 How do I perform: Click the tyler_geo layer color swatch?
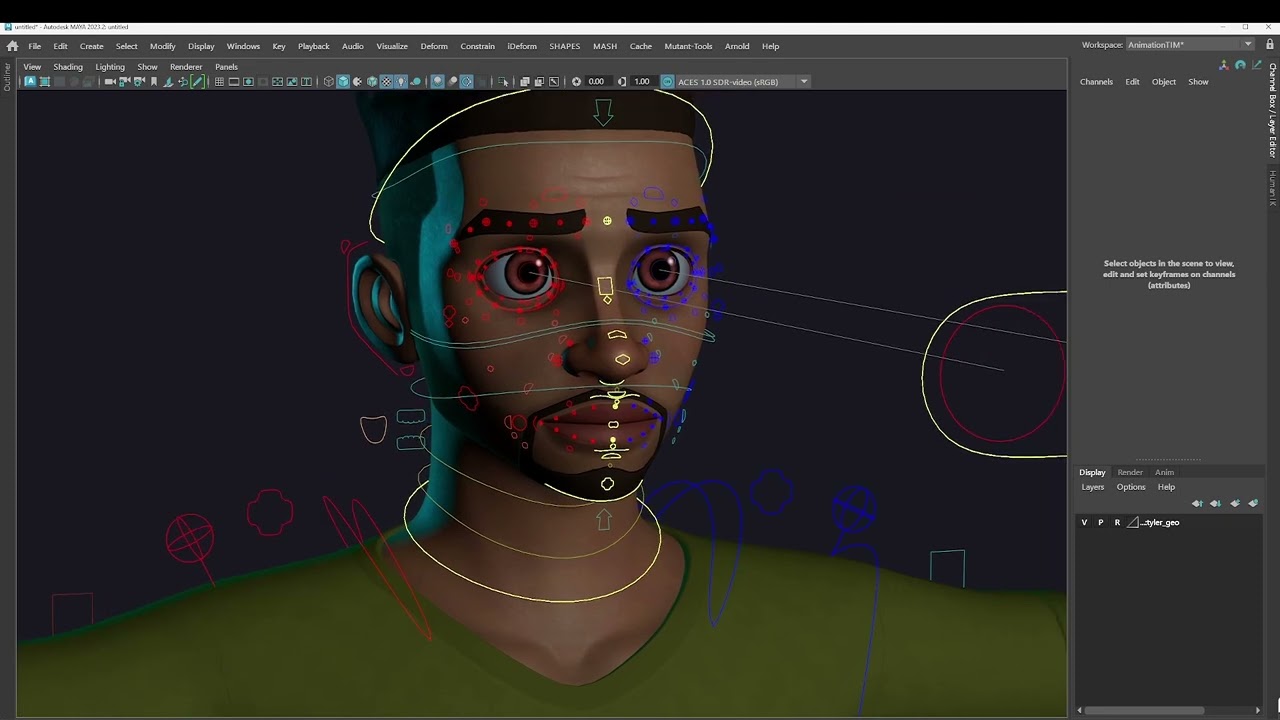coord(1133,522)
